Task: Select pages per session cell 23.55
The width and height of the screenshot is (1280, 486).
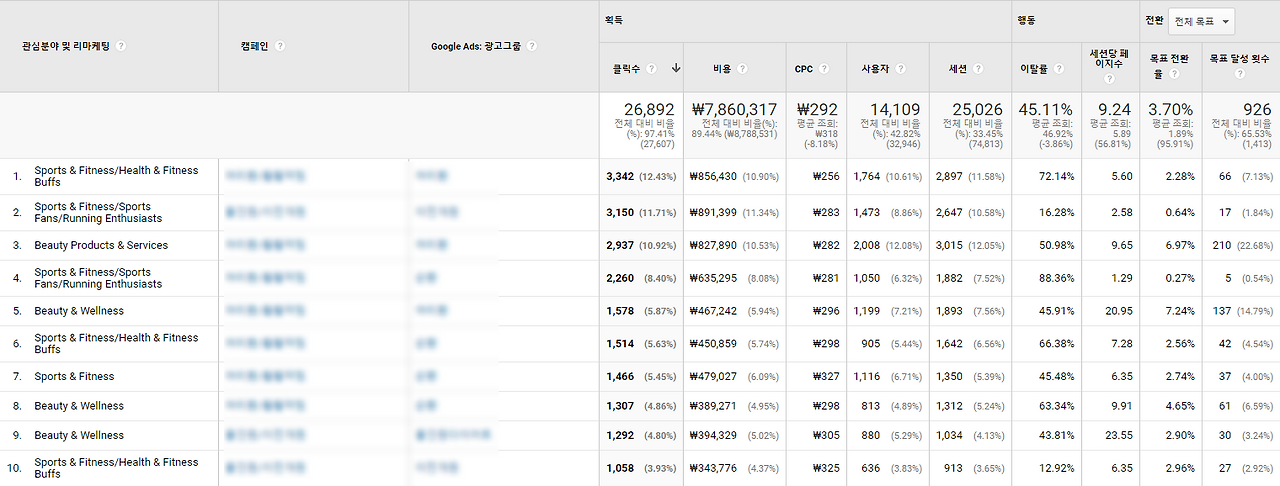Action: pyautogui.click(x=1119, y=435)
